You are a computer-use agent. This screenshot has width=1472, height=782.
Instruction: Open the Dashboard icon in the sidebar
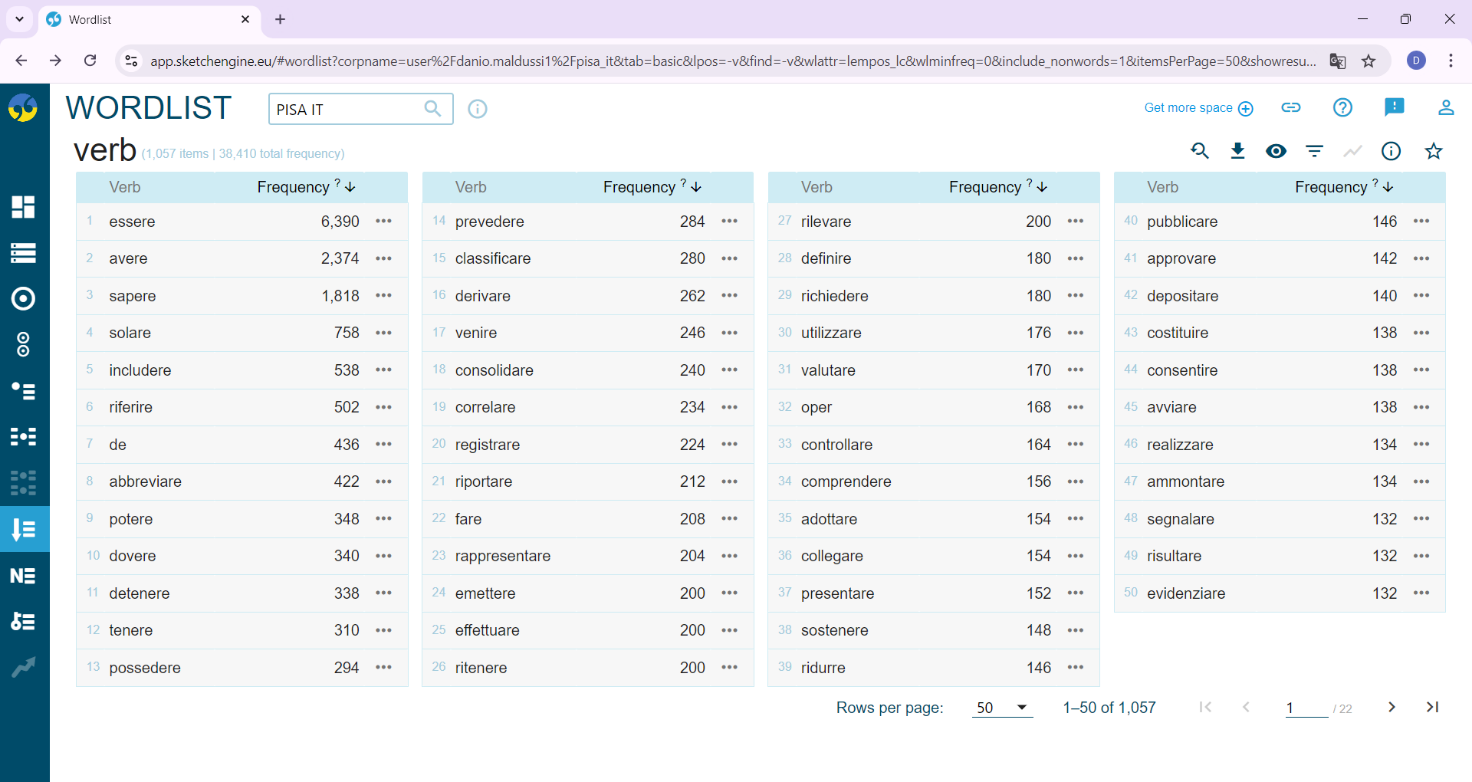[23, 207]
